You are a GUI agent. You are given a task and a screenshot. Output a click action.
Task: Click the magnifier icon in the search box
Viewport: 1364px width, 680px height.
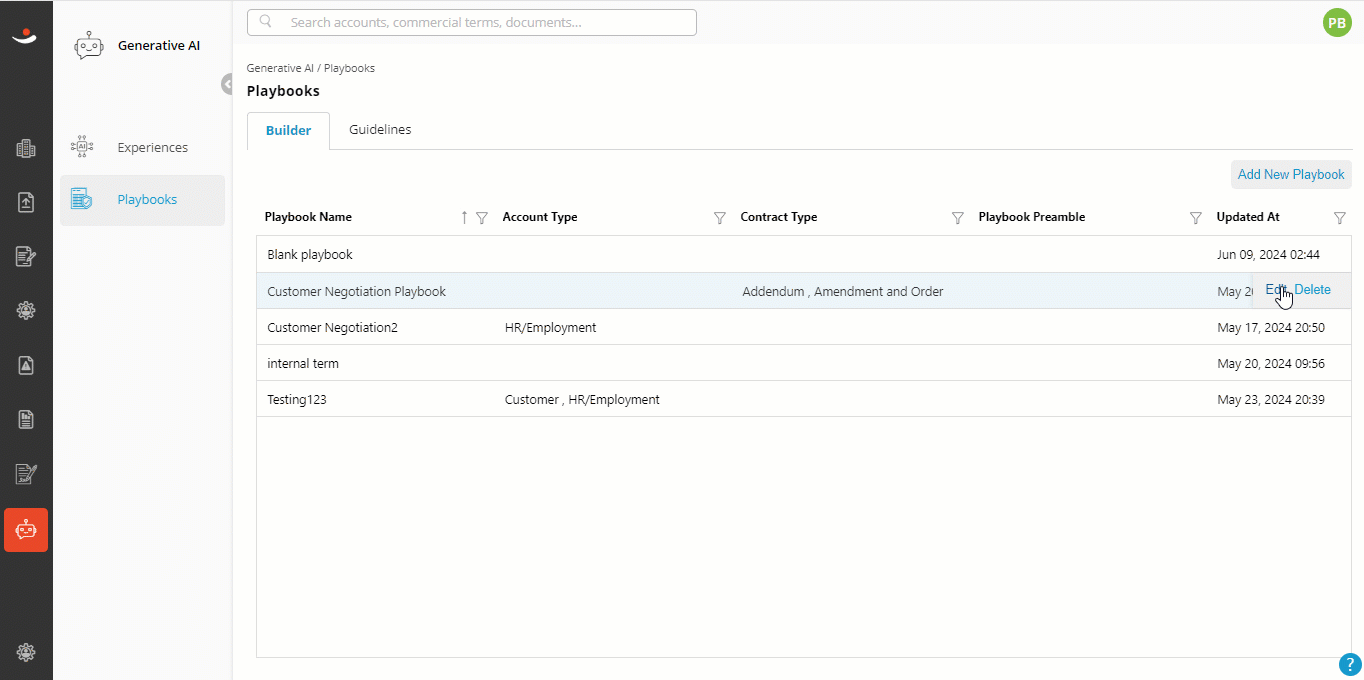tap(266, 21)
